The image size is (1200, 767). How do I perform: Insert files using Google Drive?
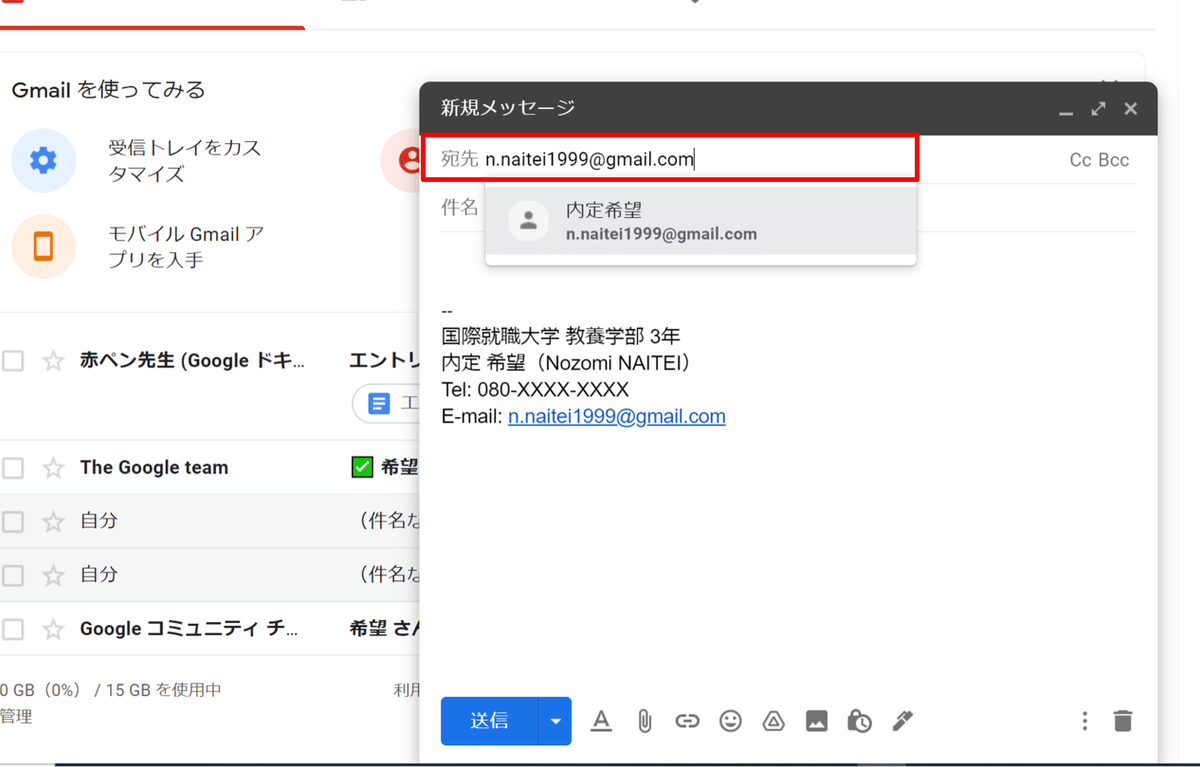[x=773, y=721]
